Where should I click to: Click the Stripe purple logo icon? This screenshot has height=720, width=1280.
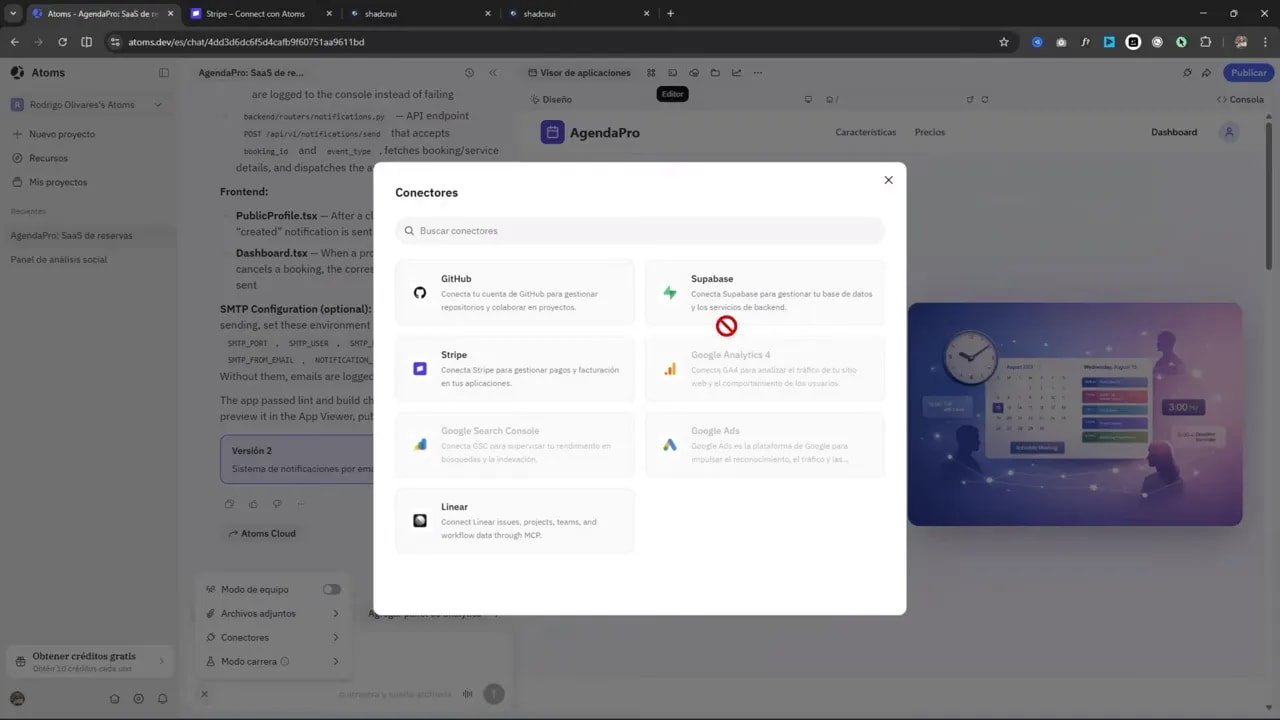point(420,369)
